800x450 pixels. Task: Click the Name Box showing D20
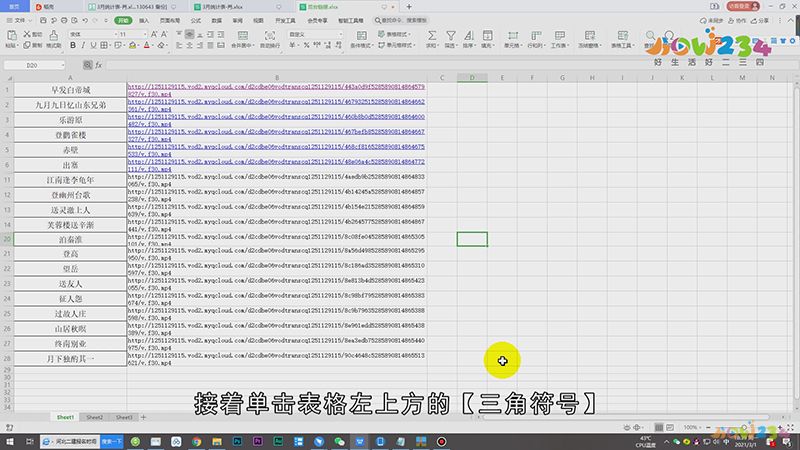(35, 65)
